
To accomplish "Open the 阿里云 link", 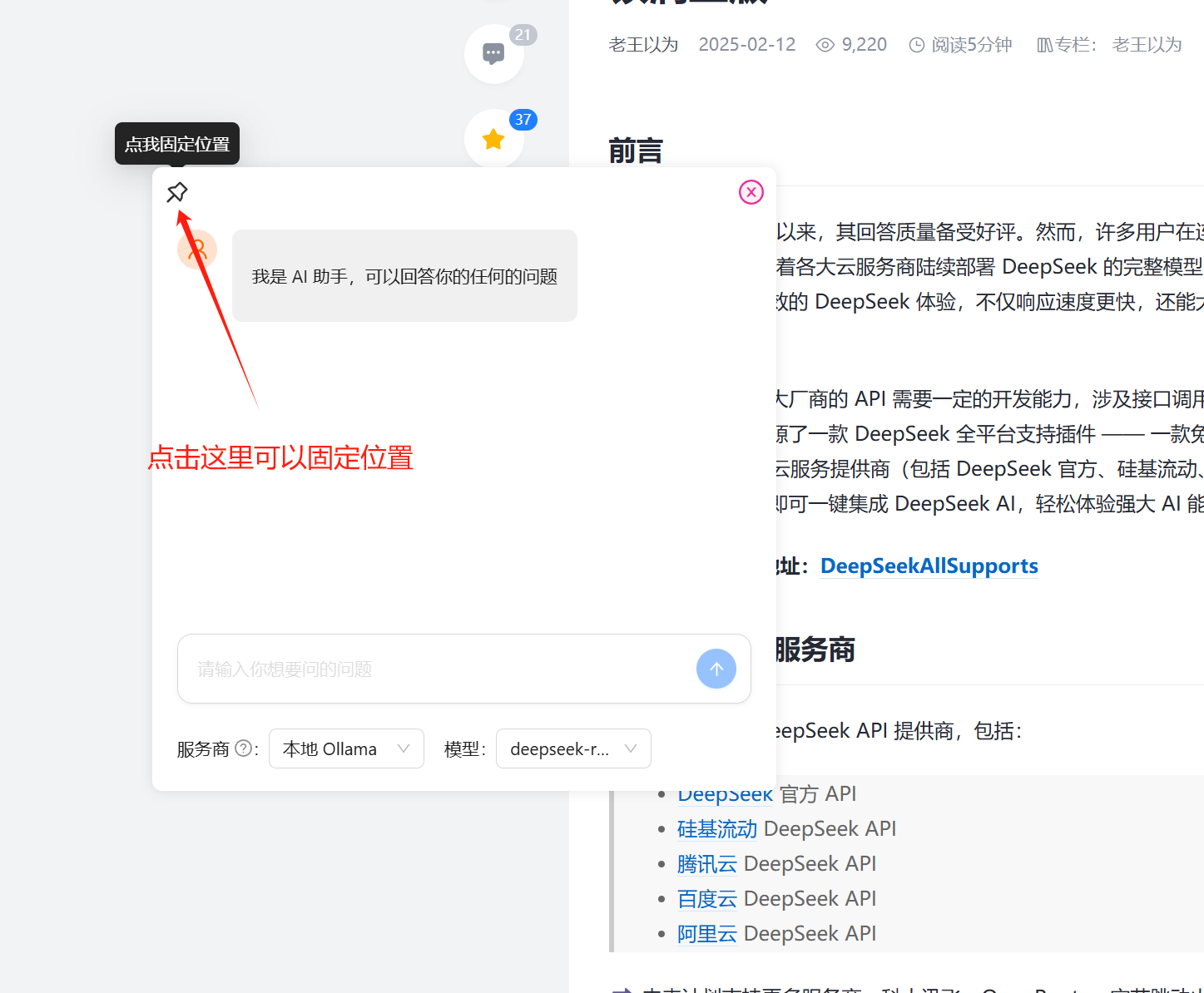I will point(707,934).
